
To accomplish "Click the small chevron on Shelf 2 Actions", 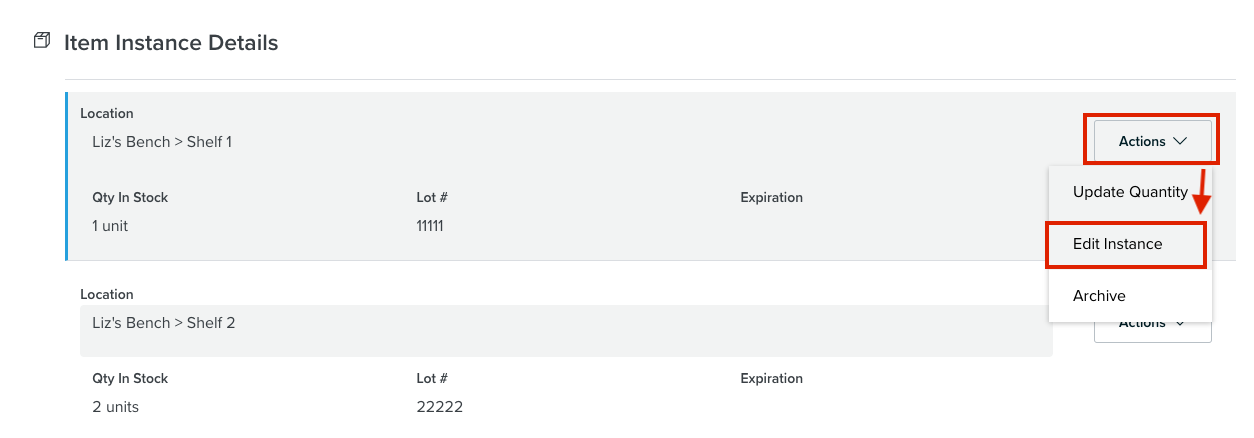I will pyautogui.click(x=1180, y=324).
